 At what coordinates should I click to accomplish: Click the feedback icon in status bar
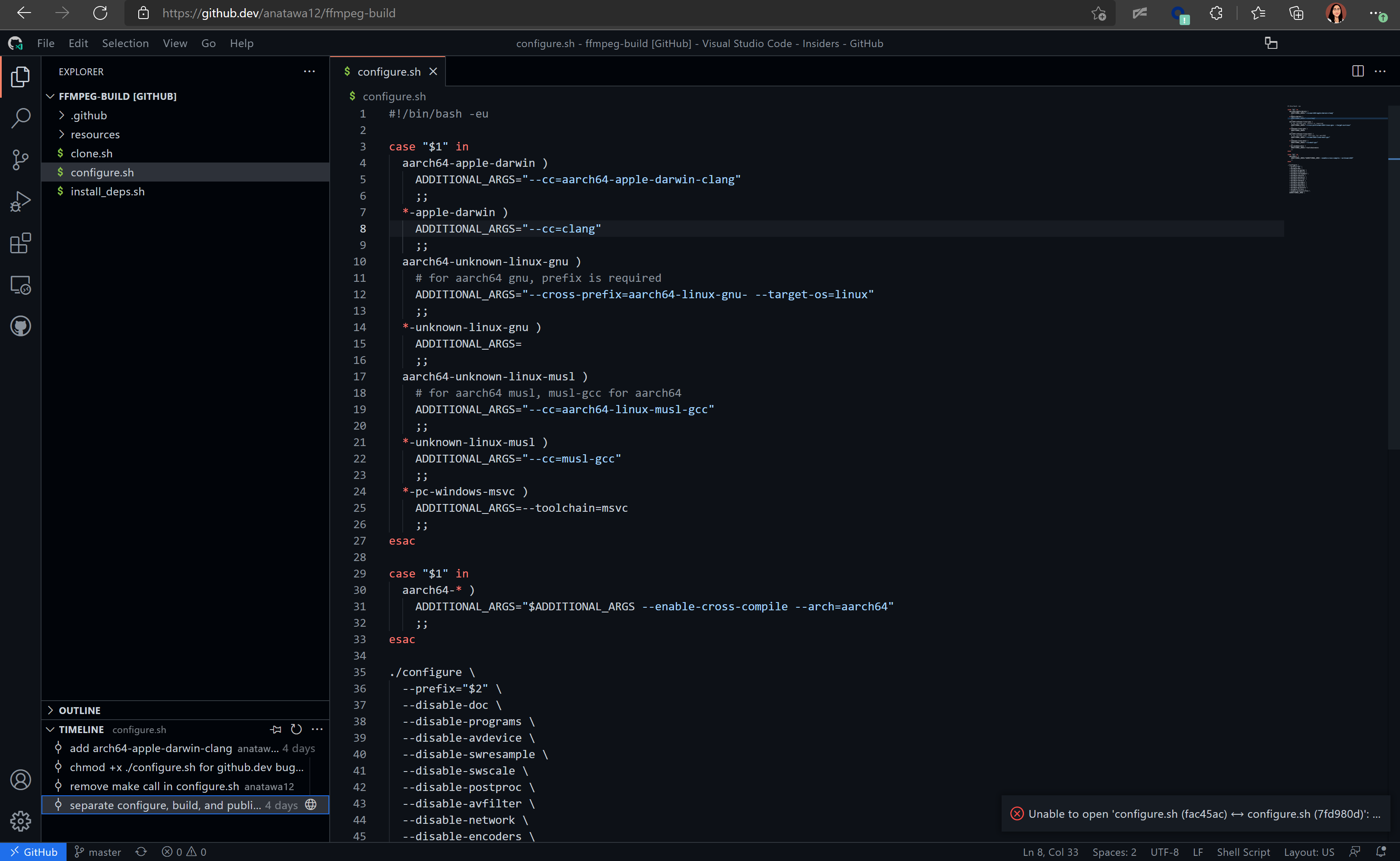[x=1355, y=852]
